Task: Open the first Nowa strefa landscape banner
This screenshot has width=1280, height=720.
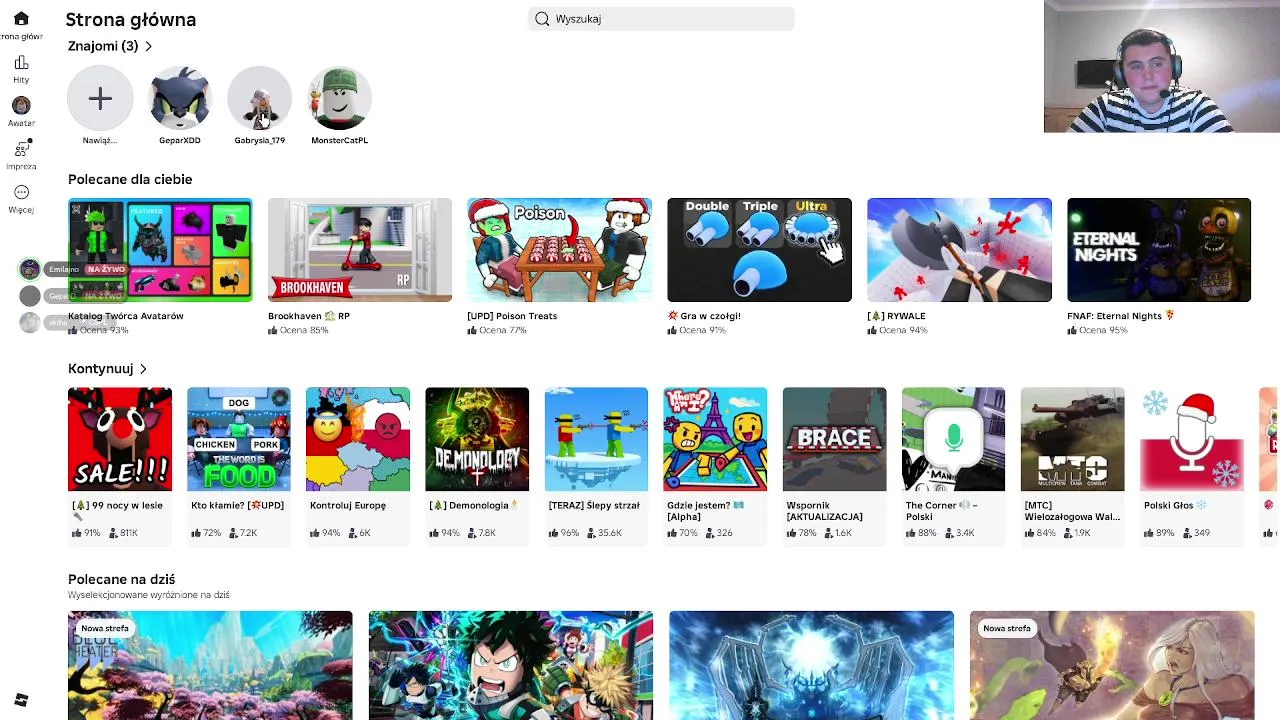Action: click(210, 665)
